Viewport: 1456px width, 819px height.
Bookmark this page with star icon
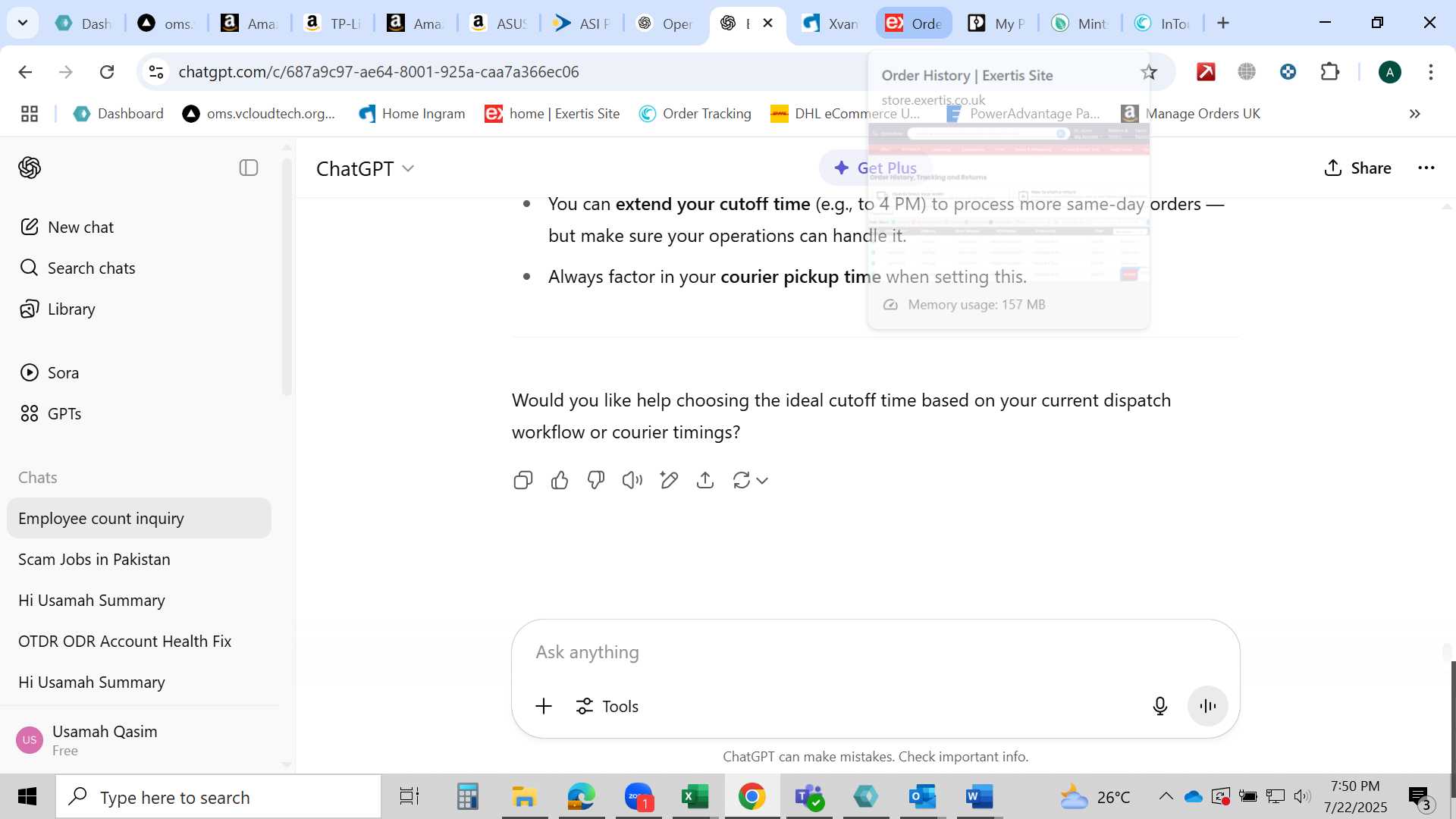point(1148,72)
